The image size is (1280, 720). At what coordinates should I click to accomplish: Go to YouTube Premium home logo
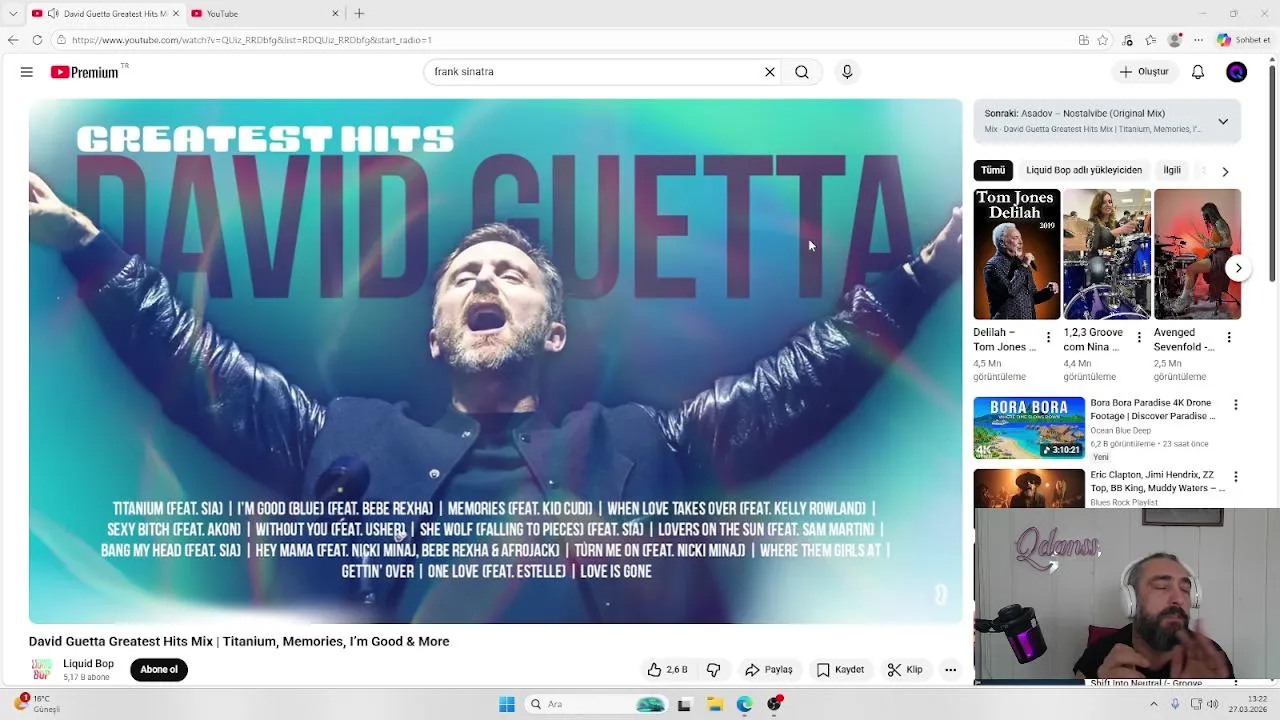pyautogui.click(x=85, y=72)
